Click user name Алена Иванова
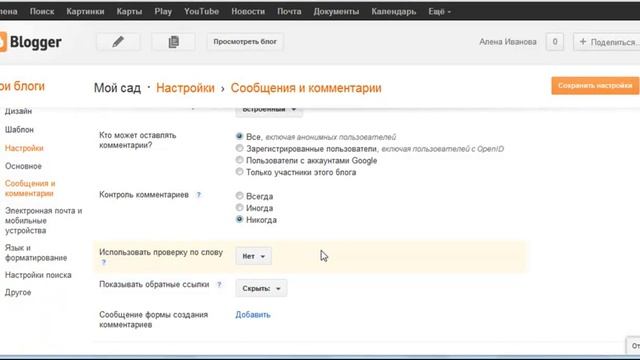This screenshot has height=360, width=640. coord(508,42)
